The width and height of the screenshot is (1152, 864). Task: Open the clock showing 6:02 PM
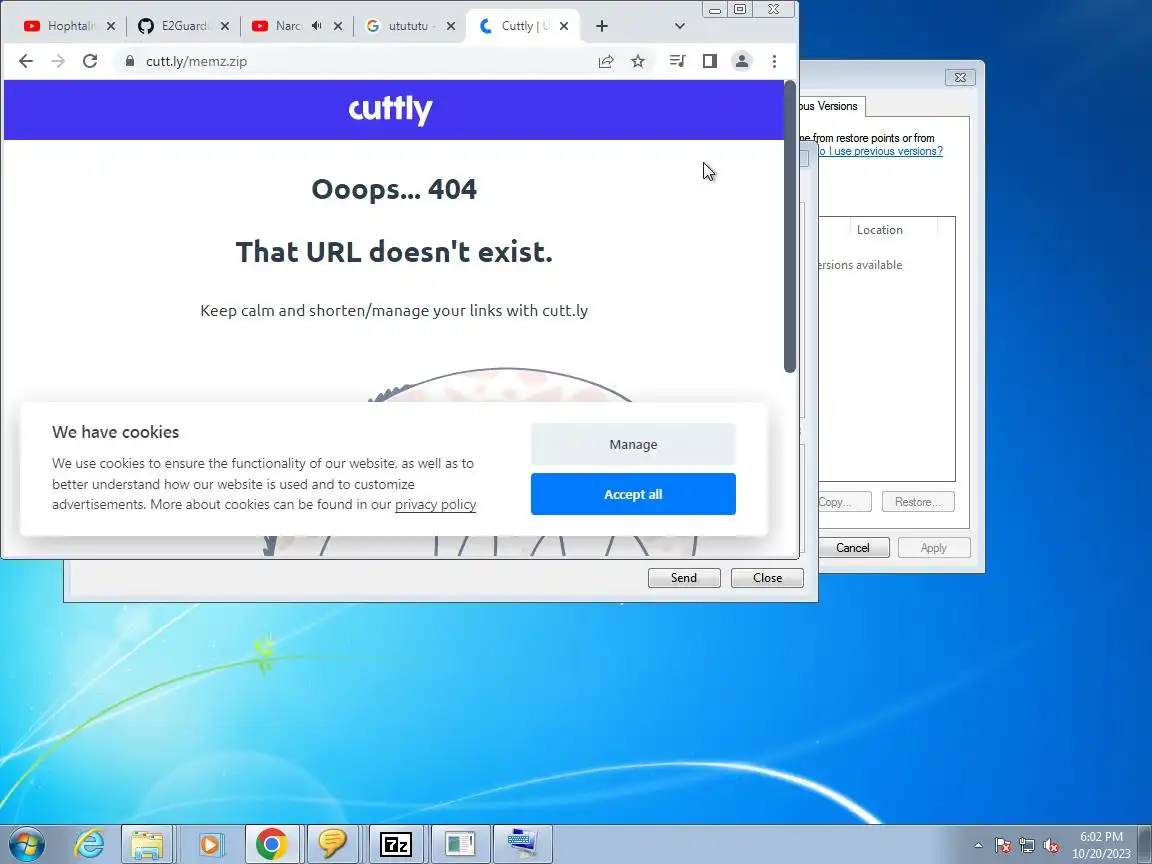click(x=1101, y=845)
